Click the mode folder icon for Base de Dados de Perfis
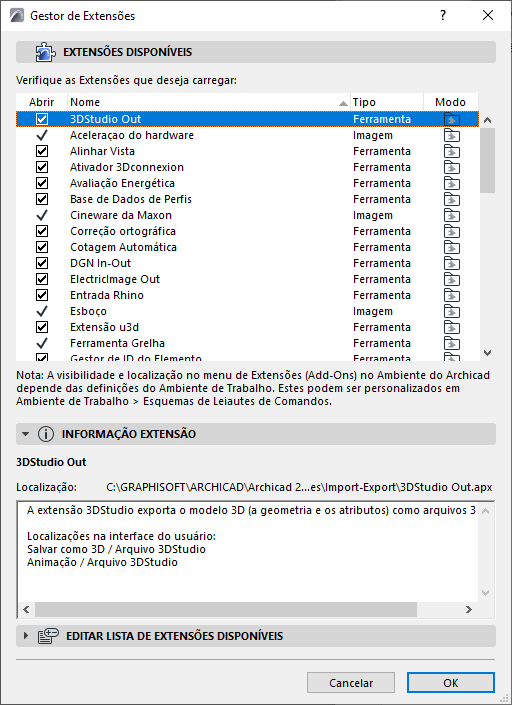 tap(452, 199)
